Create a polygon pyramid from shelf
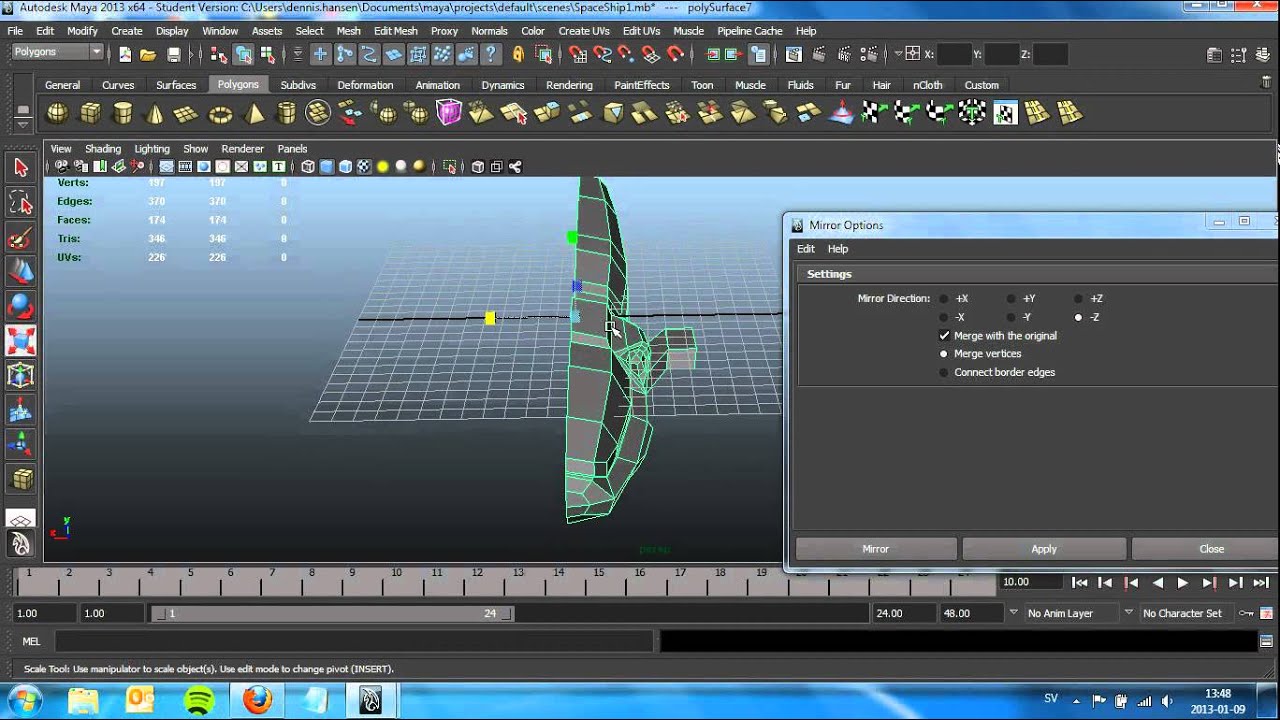 pyautogui.click(x=254, y=113)
